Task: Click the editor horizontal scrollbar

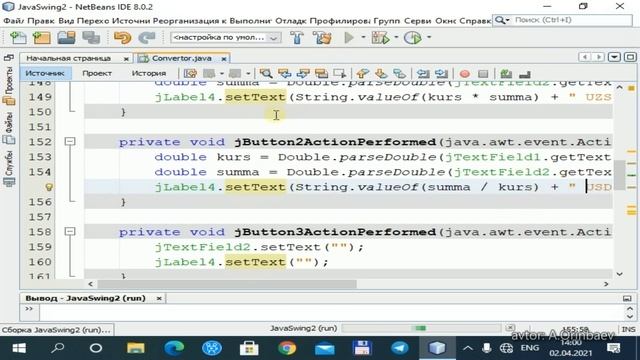Action: point(227,284)
